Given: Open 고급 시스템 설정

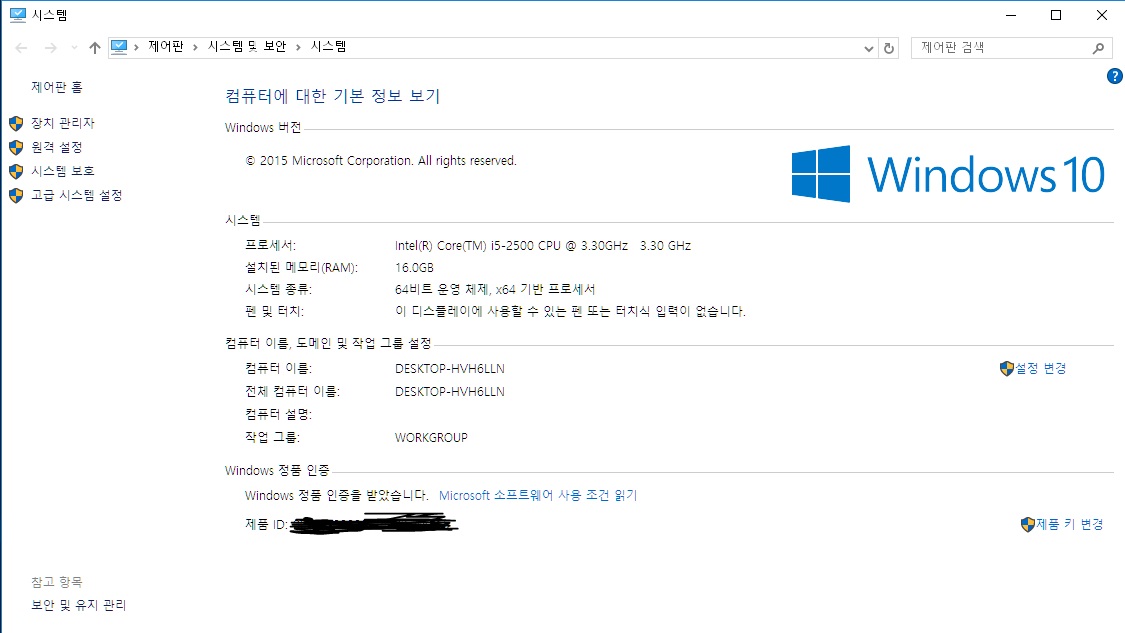Looking at the screenshot, I should click(77, 195).
